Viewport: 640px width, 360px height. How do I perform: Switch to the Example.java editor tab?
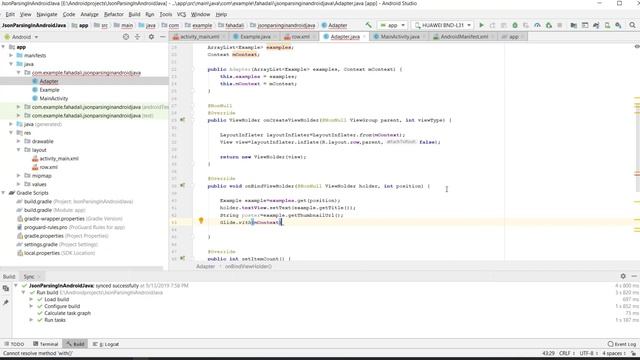point(255,37)
